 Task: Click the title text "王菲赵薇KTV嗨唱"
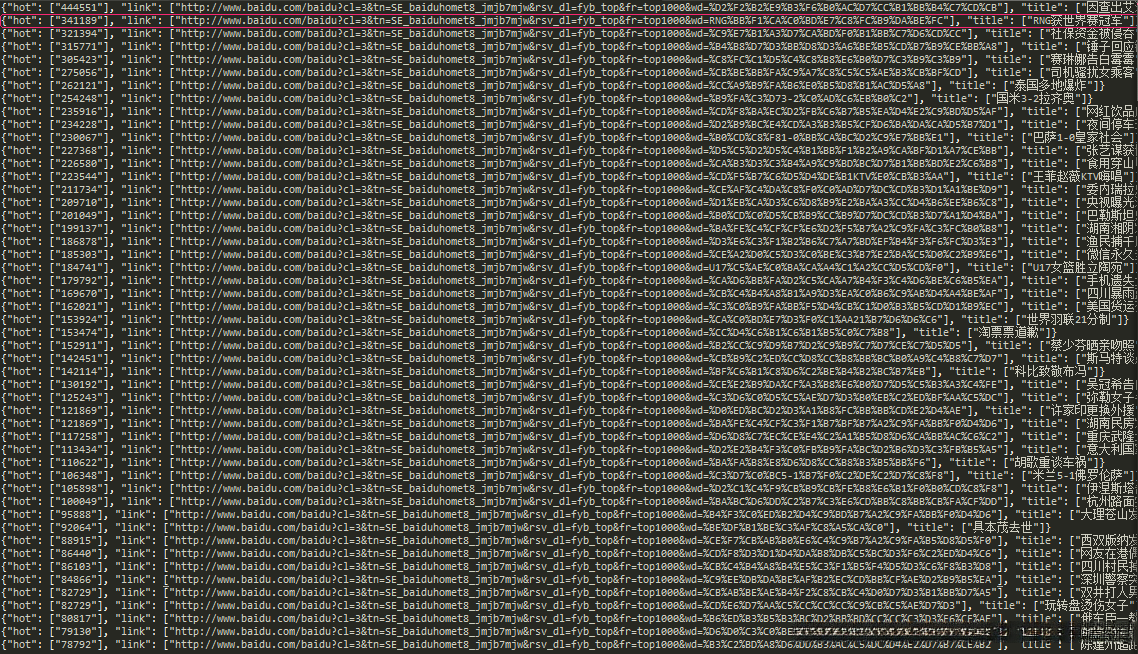pyautogui.click(x=1080, y=176)
